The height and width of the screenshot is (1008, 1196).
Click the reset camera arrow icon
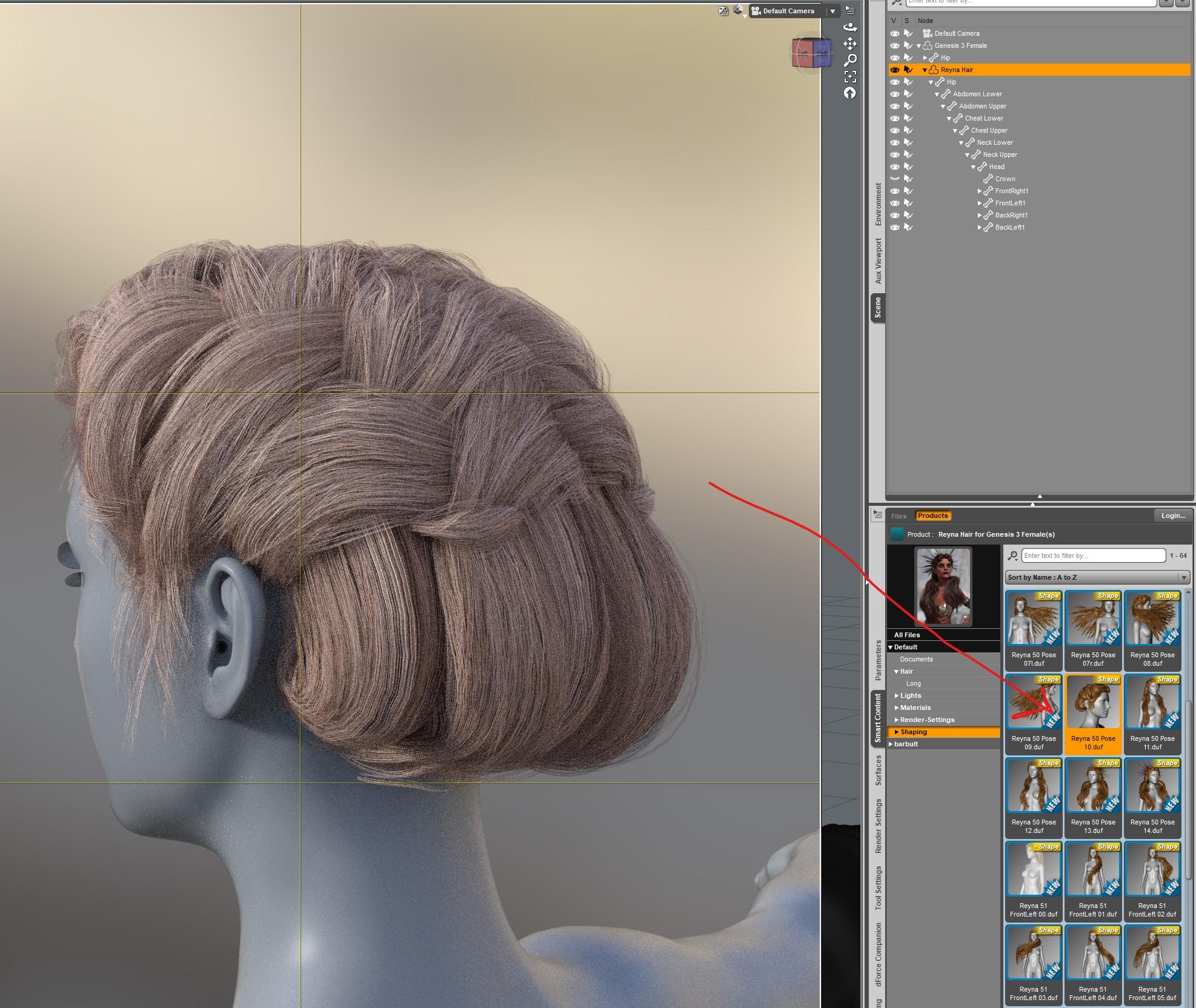[x=850, y=93]
